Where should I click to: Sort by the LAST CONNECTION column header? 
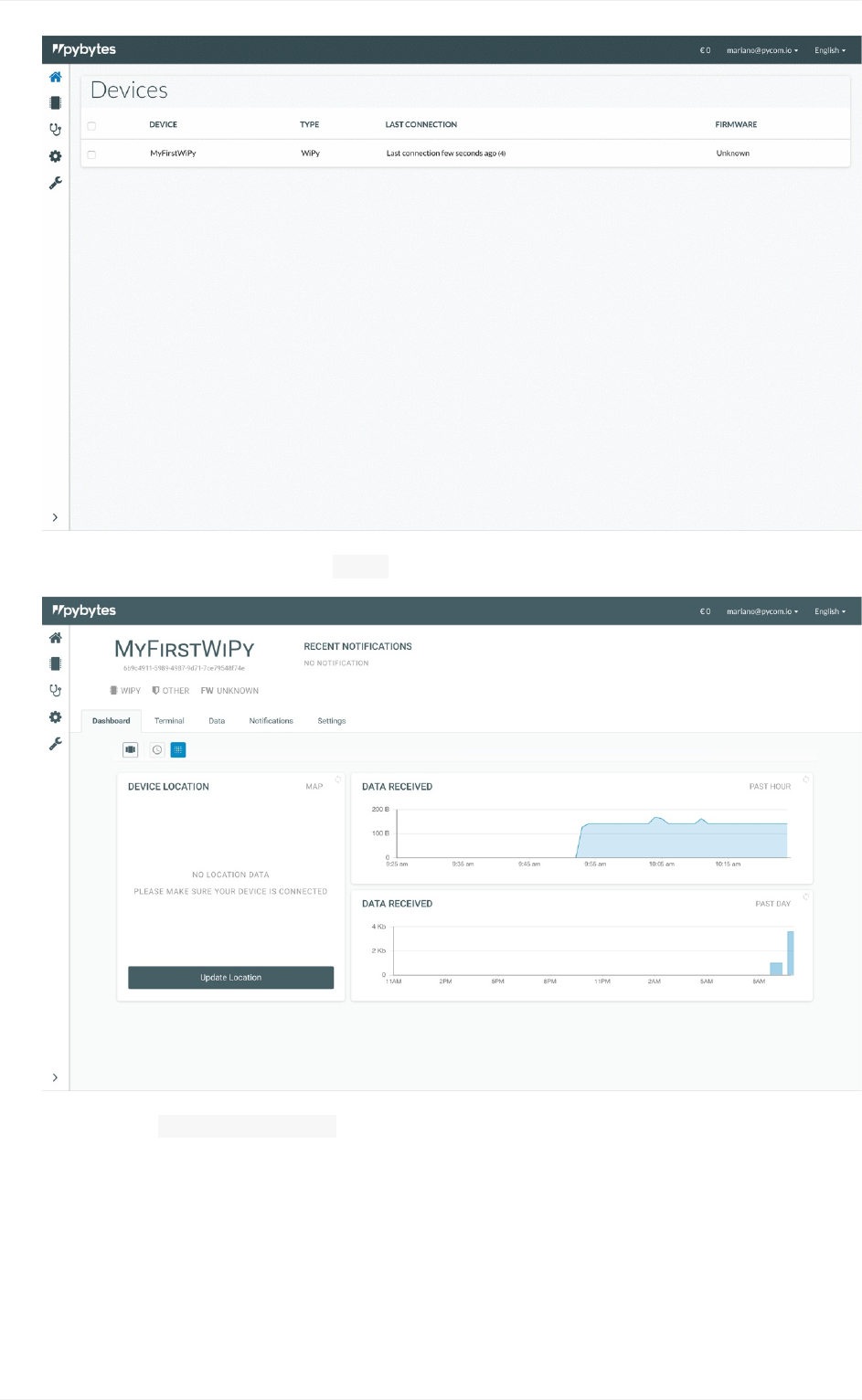click(x=421, y=124)
